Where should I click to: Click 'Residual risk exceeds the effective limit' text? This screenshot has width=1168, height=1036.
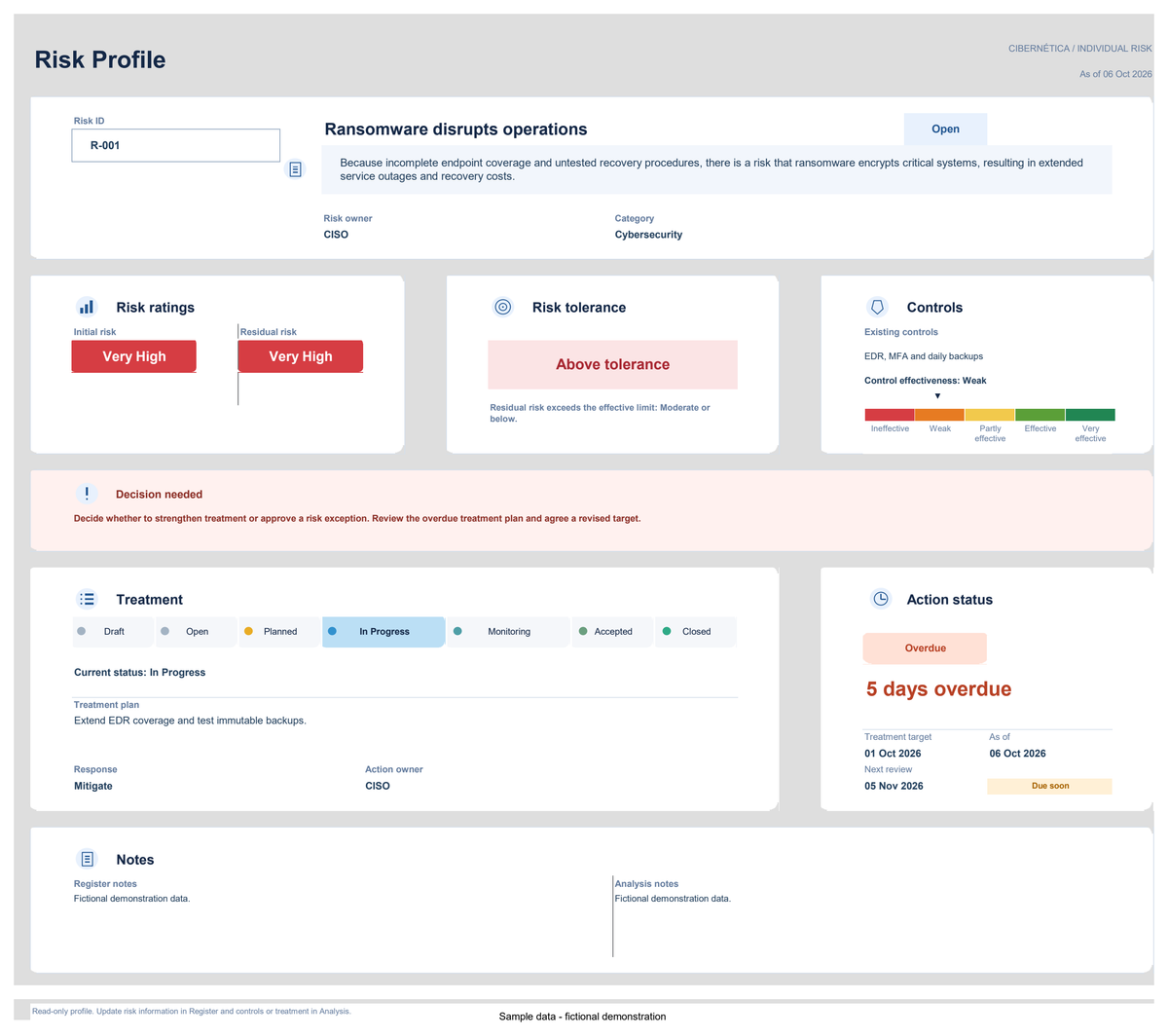pyautogui.click(x=600, y=413)
